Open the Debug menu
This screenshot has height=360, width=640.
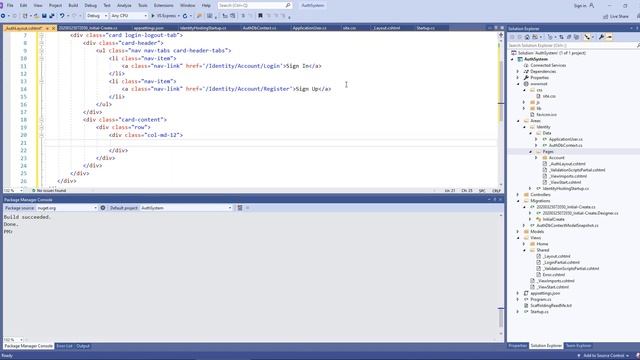point(91,6)
